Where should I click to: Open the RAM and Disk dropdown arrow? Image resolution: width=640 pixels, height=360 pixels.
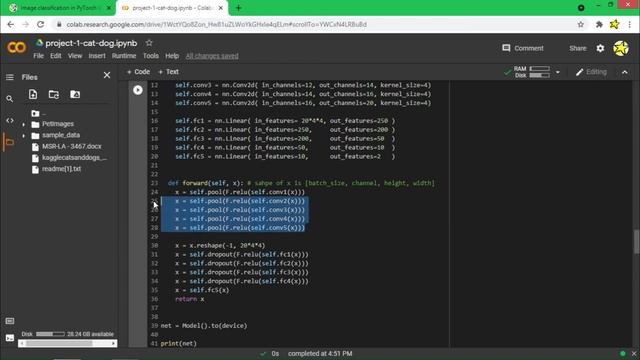pyautogui.click(x=558, y=72)
